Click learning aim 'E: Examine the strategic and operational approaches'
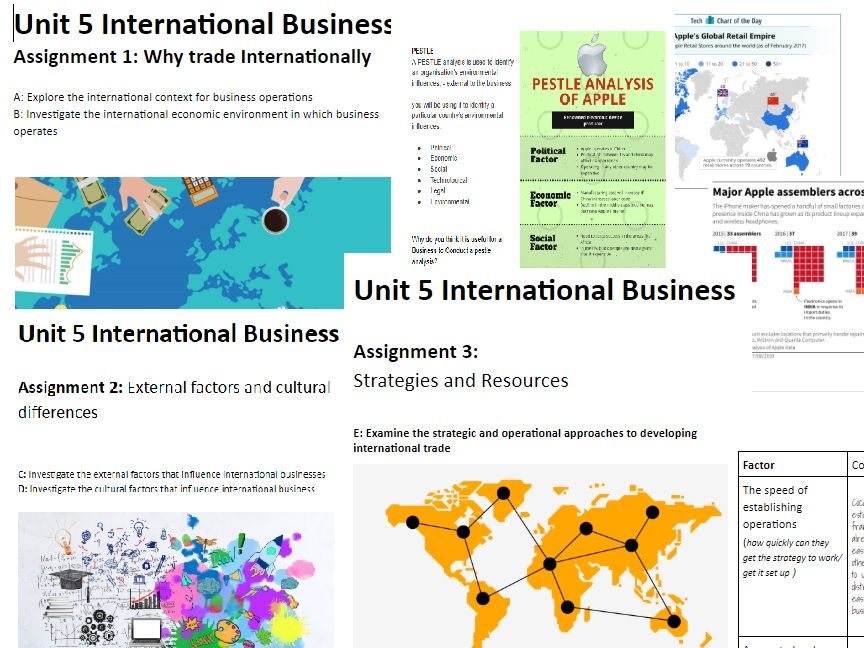The image size is (864, 648). (x=525, y=440)
